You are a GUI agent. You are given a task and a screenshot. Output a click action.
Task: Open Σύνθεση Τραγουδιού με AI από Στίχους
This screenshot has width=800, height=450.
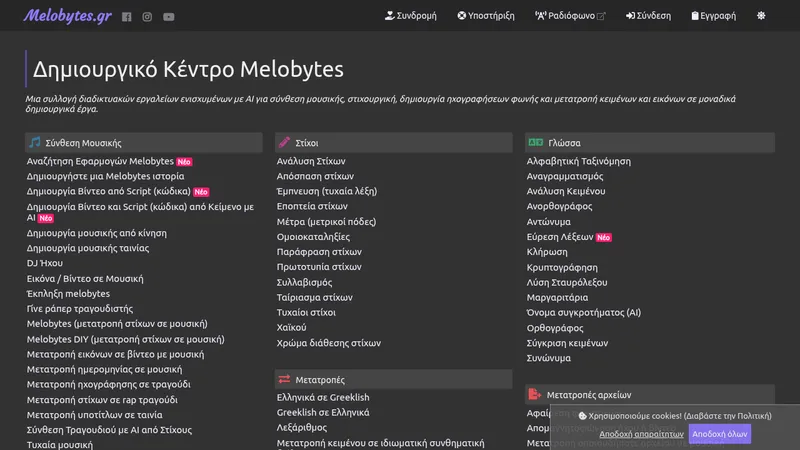[x=109, y=430]
